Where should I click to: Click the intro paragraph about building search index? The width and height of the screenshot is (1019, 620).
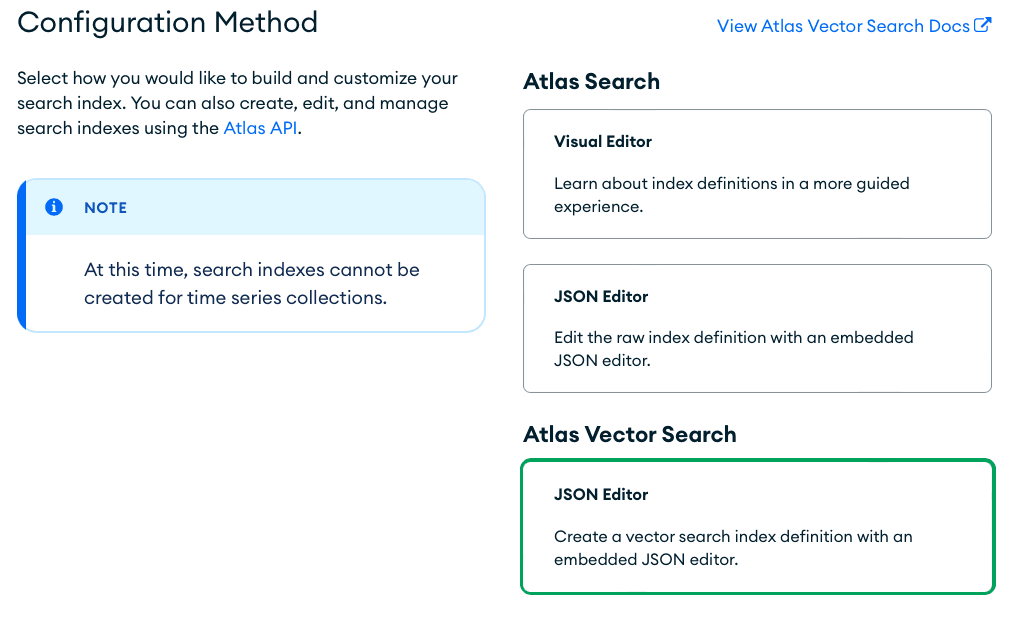[x=237, y=103]
